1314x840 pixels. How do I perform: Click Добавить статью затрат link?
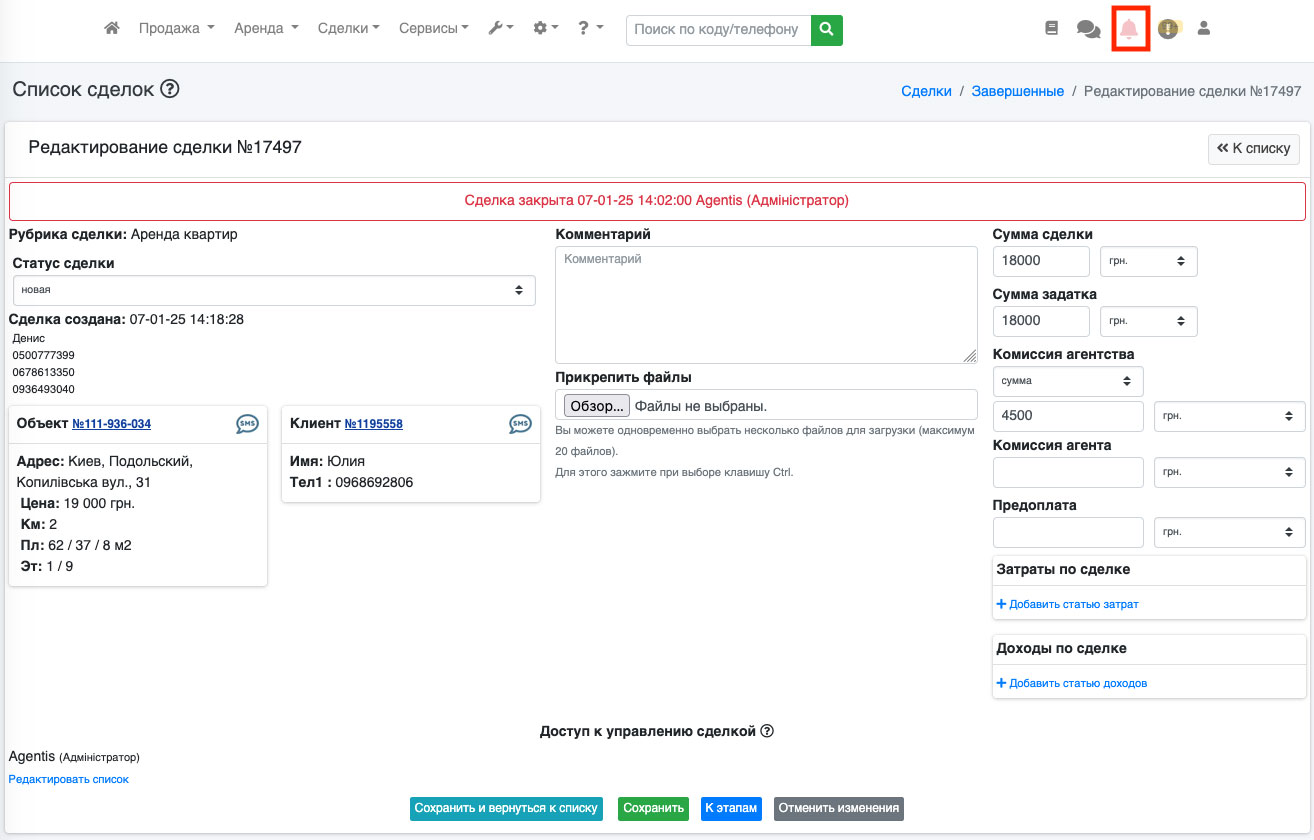(x=1073, y=604)
